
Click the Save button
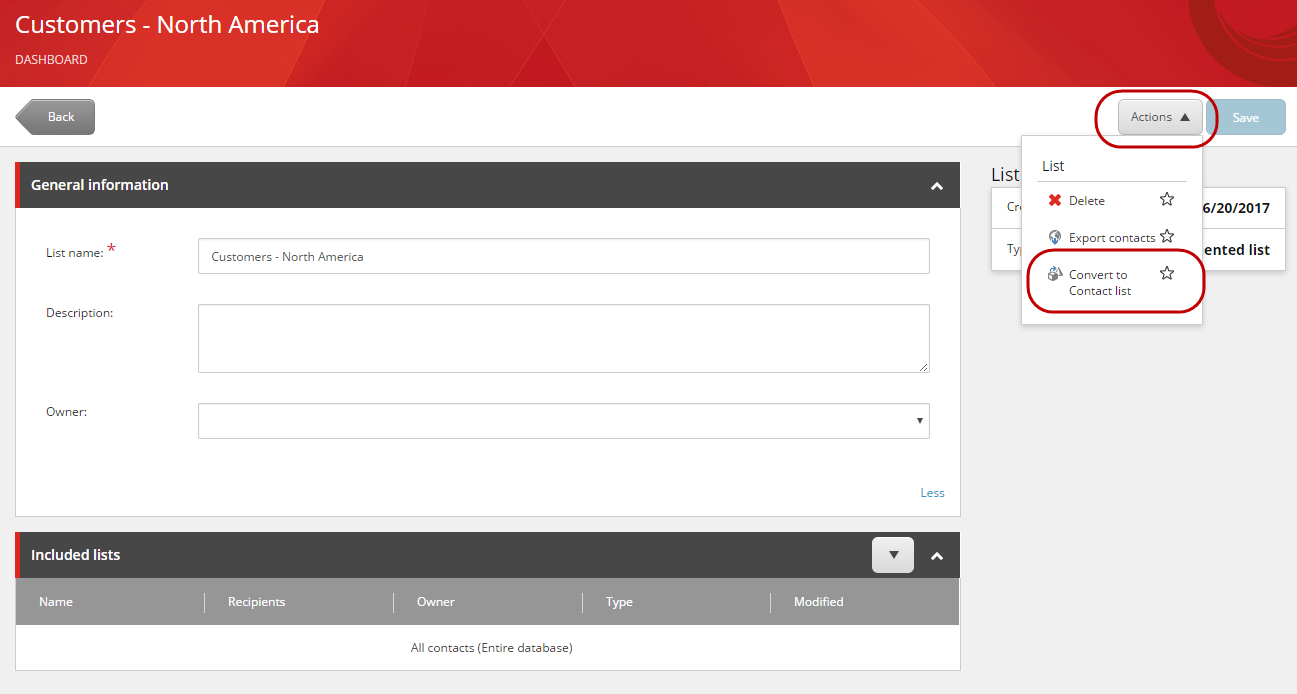pyautogui.click(x=1247, y=116)
